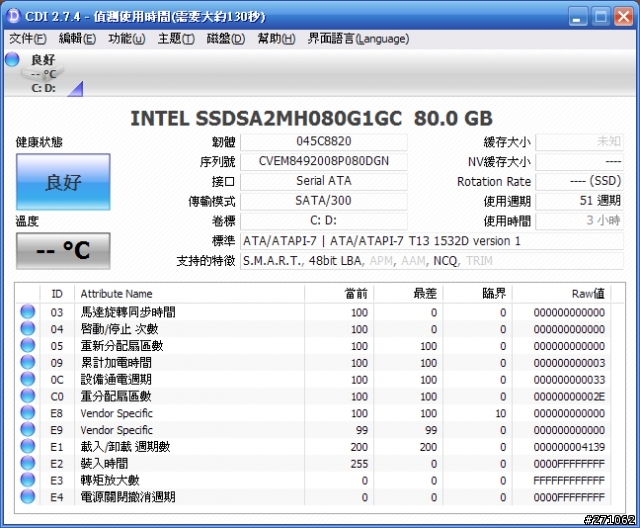Click status orb of attribute E1

[28, 446]
